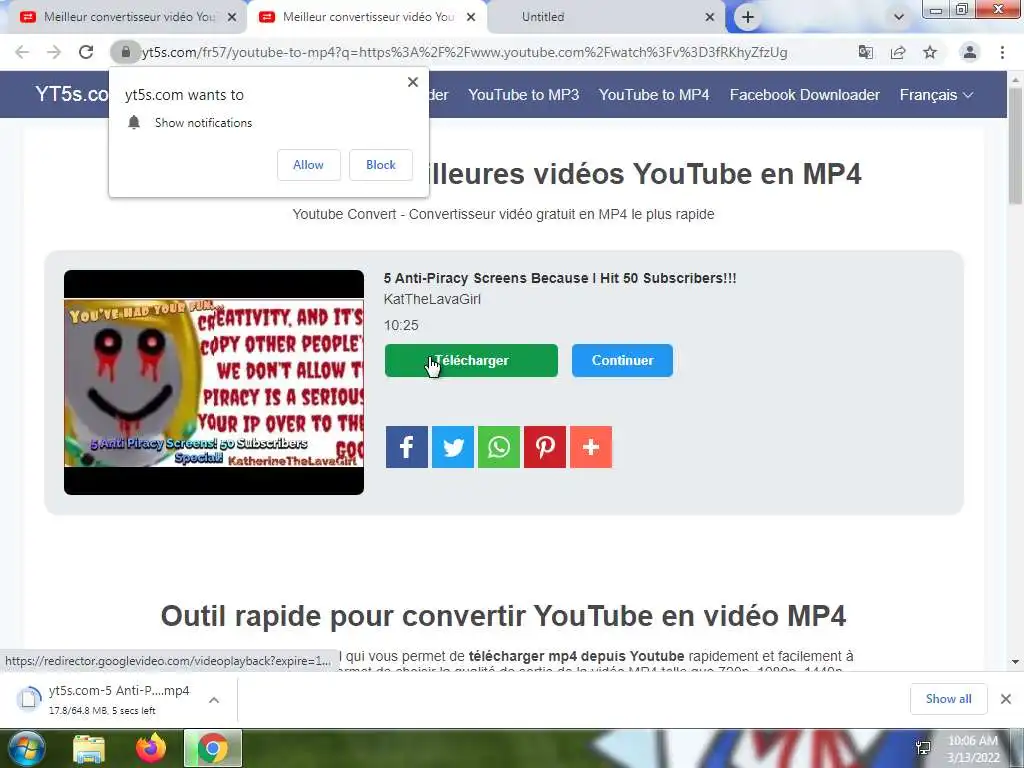Expand the download item options arrow

214,700
